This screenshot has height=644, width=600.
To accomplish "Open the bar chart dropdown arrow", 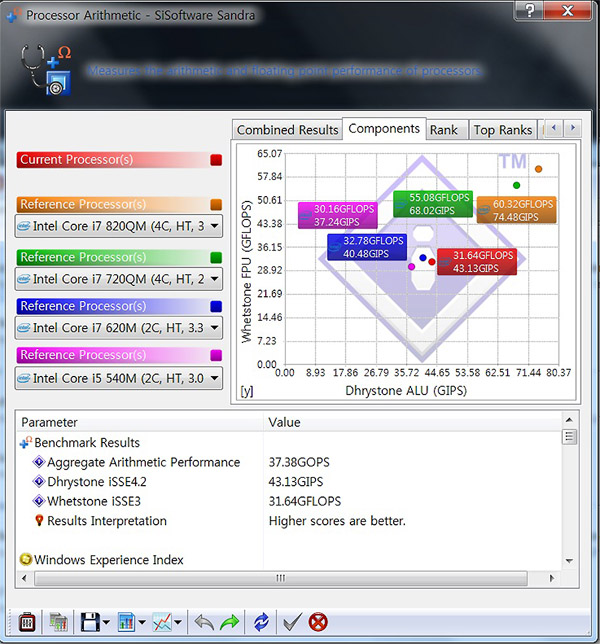I will [142, 623].
